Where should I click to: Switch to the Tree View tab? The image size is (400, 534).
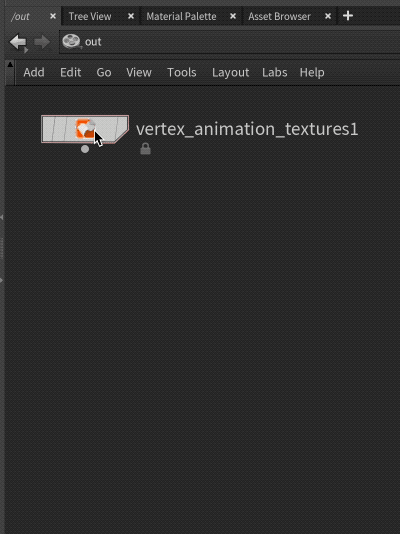[x=90, y=16]
